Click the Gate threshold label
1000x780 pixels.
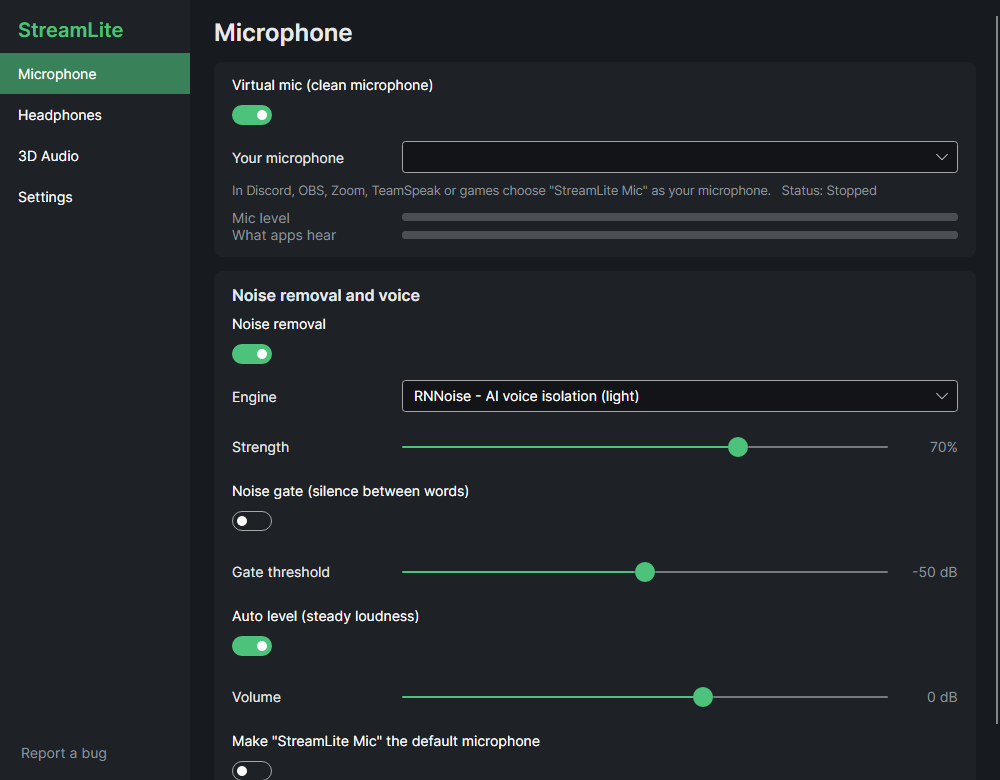click(x=281, y=572)
